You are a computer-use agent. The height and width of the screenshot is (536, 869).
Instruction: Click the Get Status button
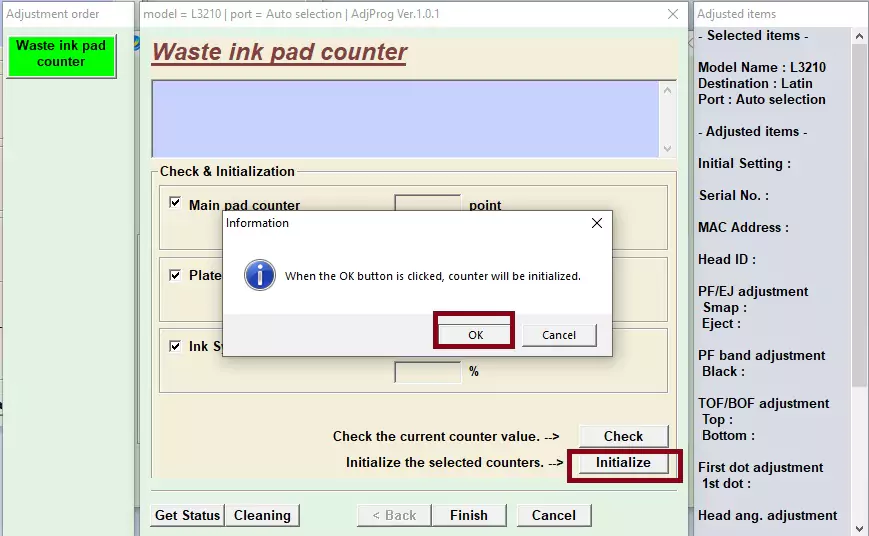pos(187,515)
